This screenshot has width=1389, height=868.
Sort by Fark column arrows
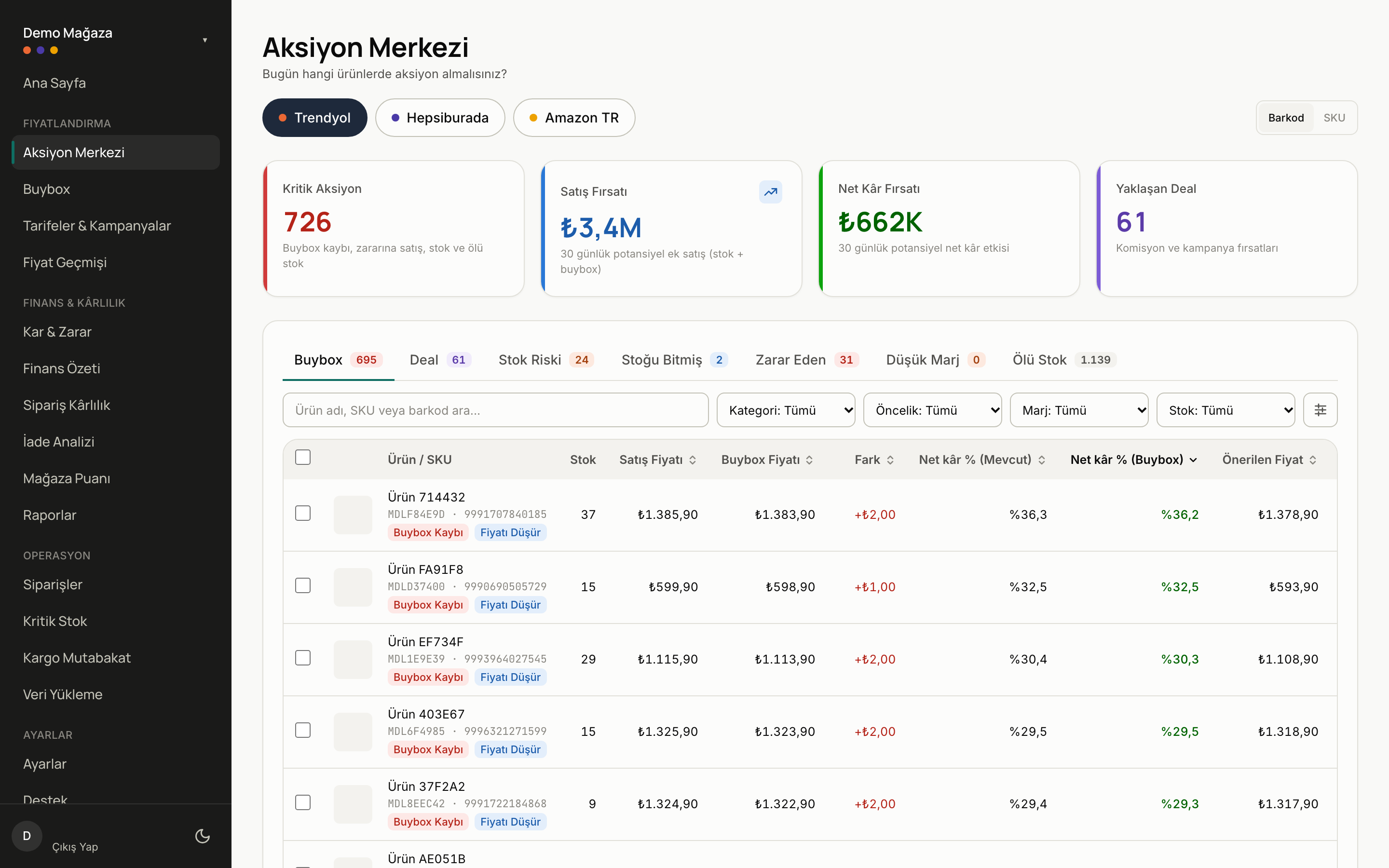(x=890, y=460)
